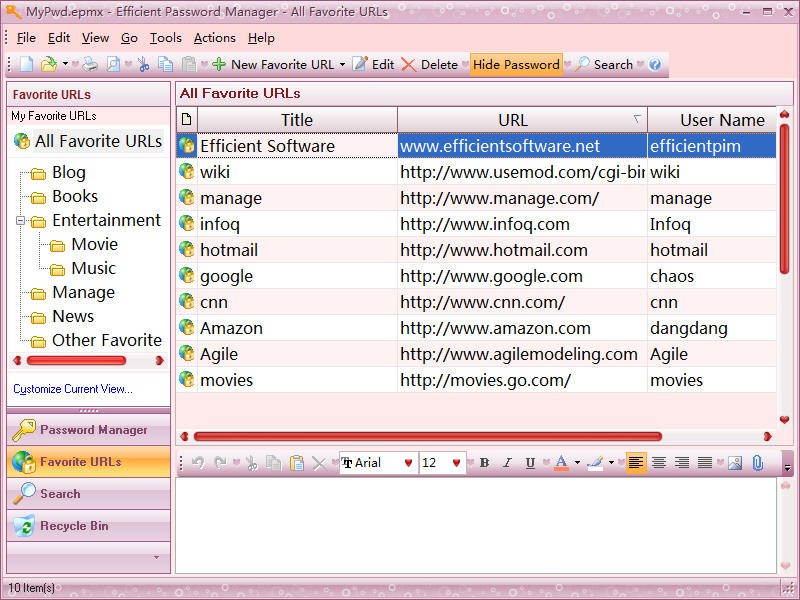Switch to Password Manager panel
Screen dimensions: 800x600
tap(88, 430)
